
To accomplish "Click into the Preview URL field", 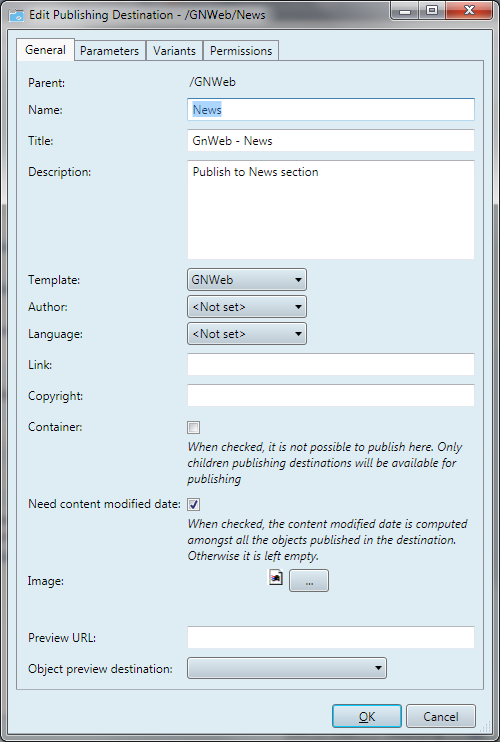I will click(x=331, y=637).
